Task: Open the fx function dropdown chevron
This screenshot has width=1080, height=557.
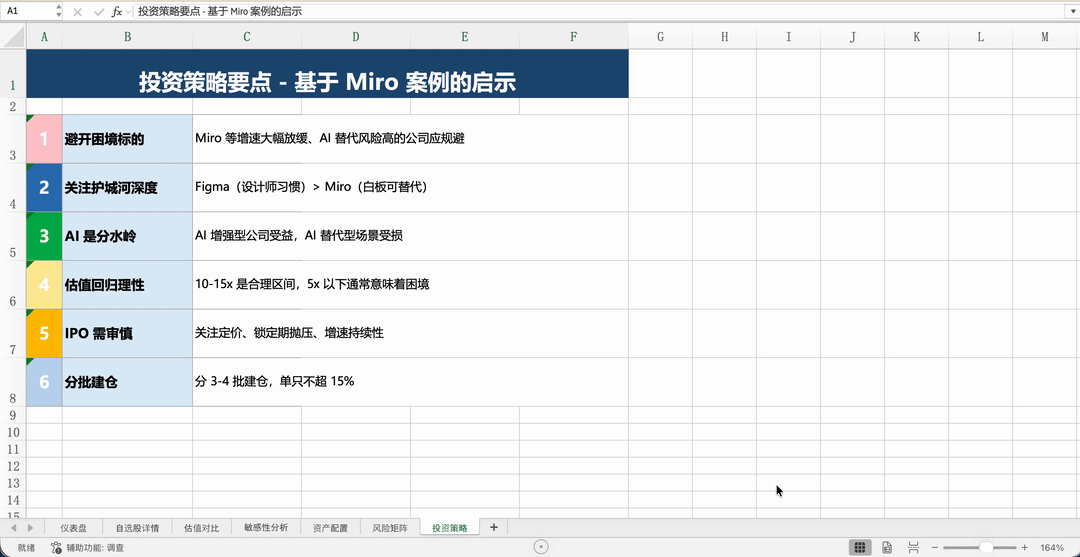Action: tap(129, 12)
